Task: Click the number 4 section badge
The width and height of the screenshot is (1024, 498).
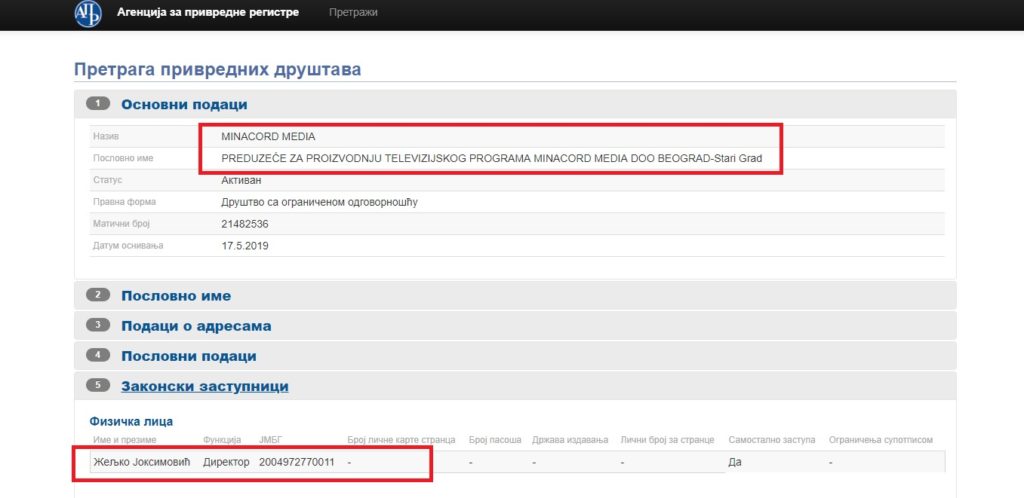Action: [x=98, y=356]
